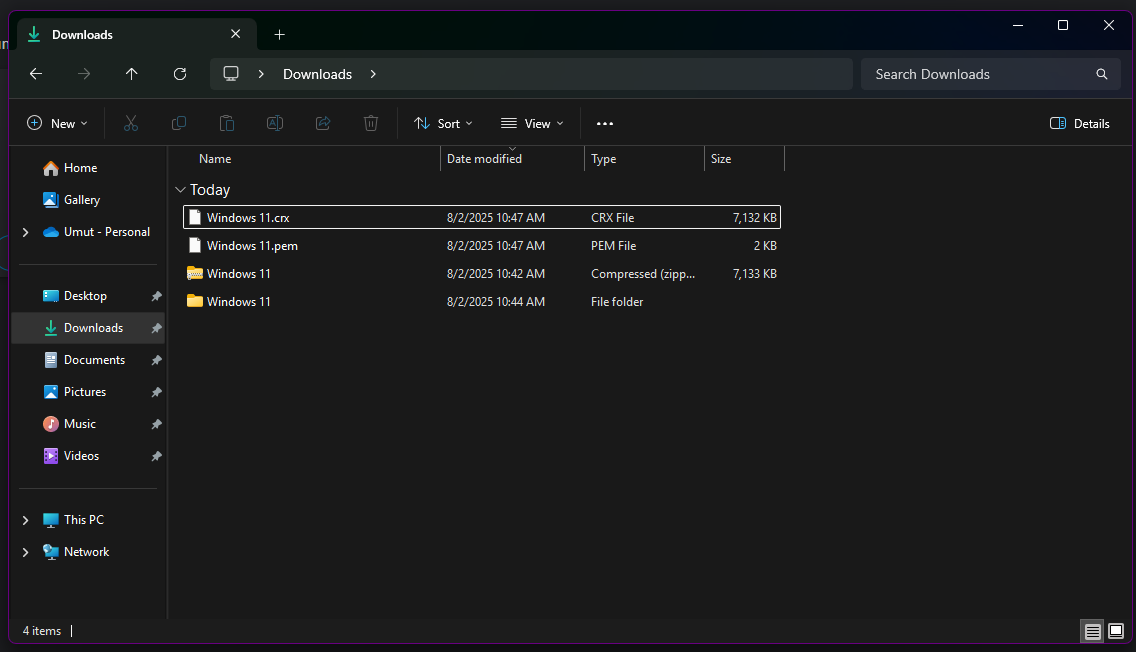This screenshot has height=652, width=1136.
Task: Unpin Videos using its pin icon
Action: click(x=156, y=456)
